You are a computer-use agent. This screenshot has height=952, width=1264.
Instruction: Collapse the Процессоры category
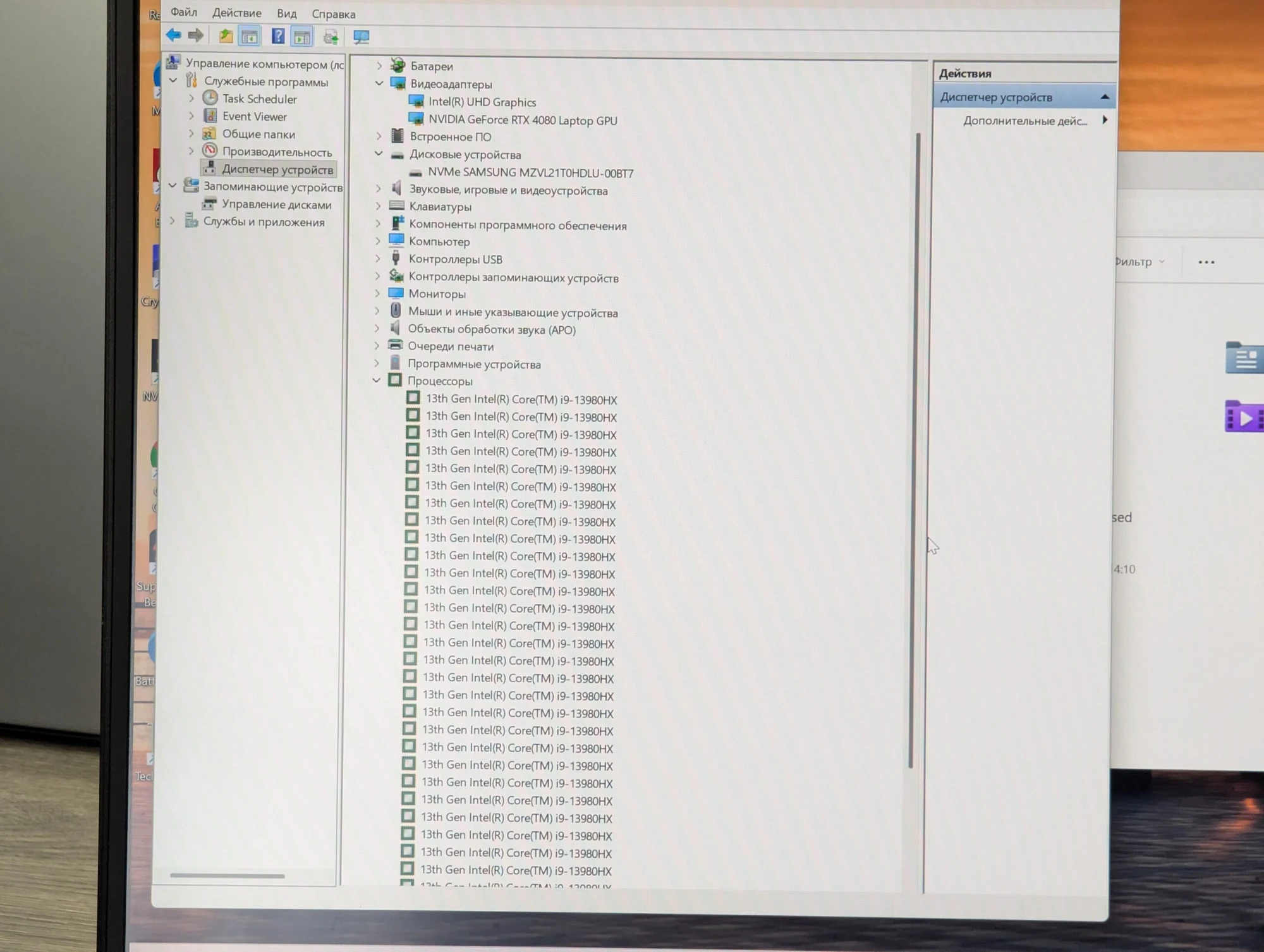[x=377, y=380]
